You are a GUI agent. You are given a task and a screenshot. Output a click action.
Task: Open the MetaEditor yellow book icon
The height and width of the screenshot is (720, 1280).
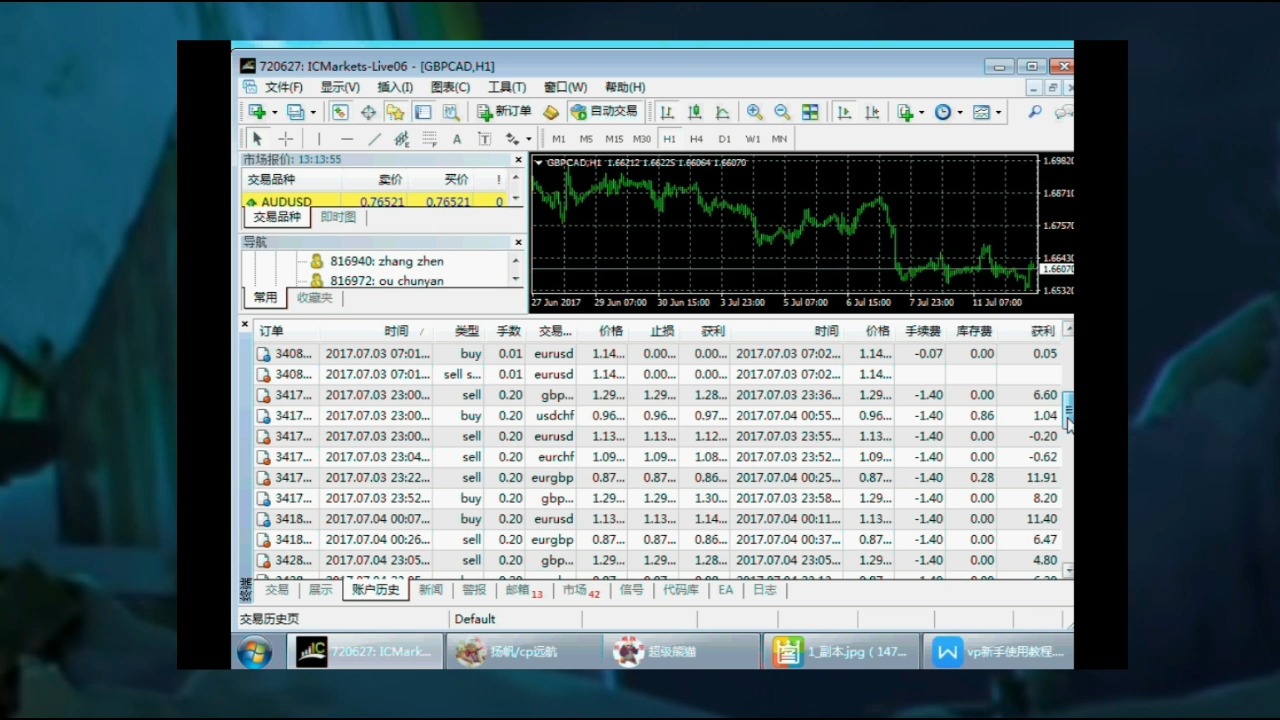click(x=550, y=112)
